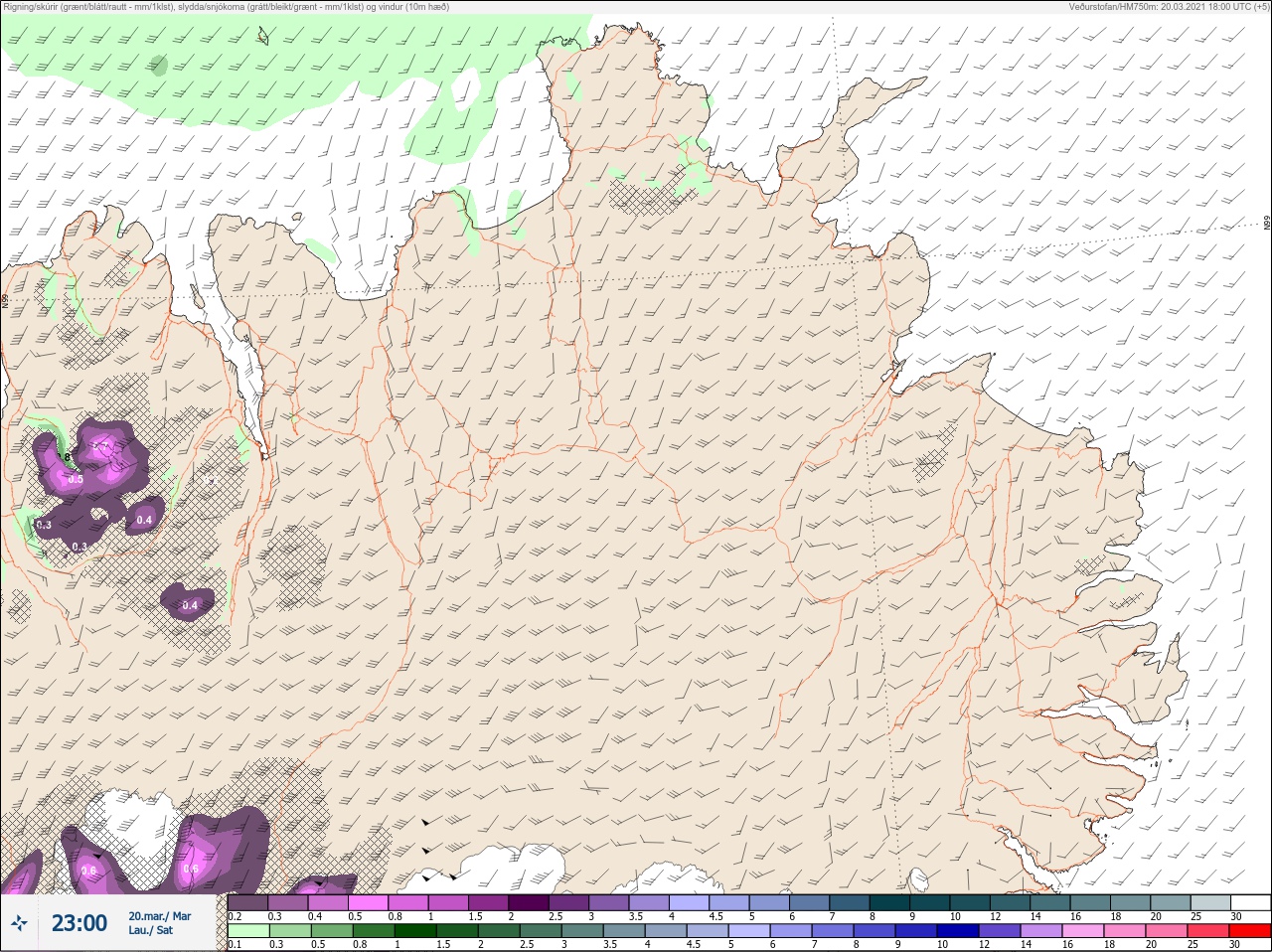
Task: Click the map title text starting with 'Rigning/skúrir'
Action: coord(226,7)
